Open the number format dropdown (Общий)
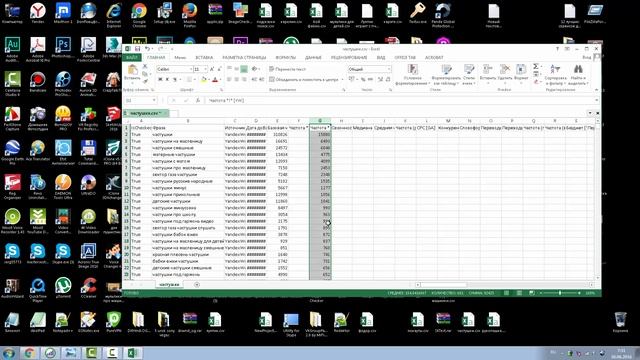Screen dimensions: 640x360 389,69
